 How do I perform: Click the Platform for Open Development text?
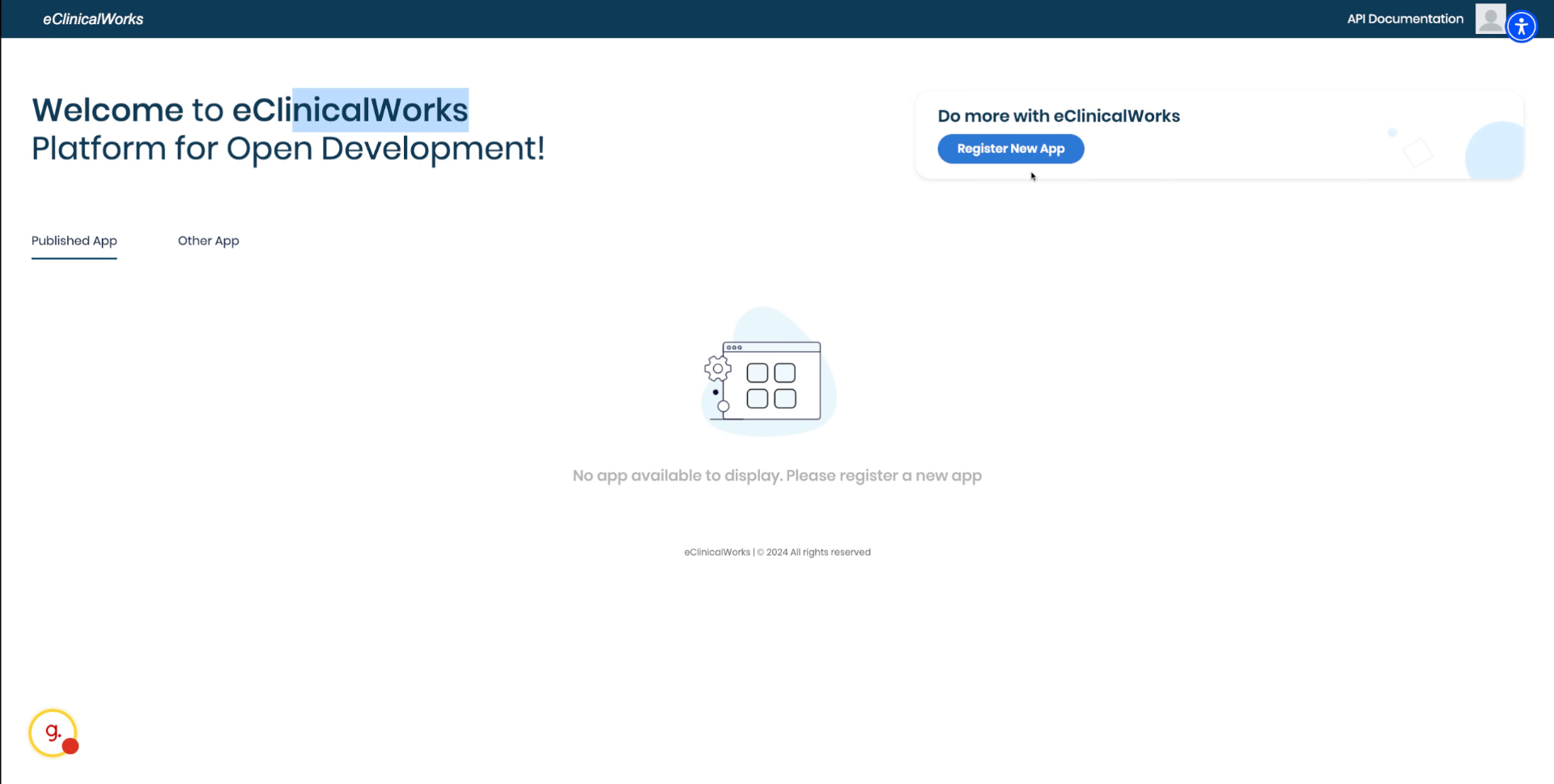pos(287,148)
